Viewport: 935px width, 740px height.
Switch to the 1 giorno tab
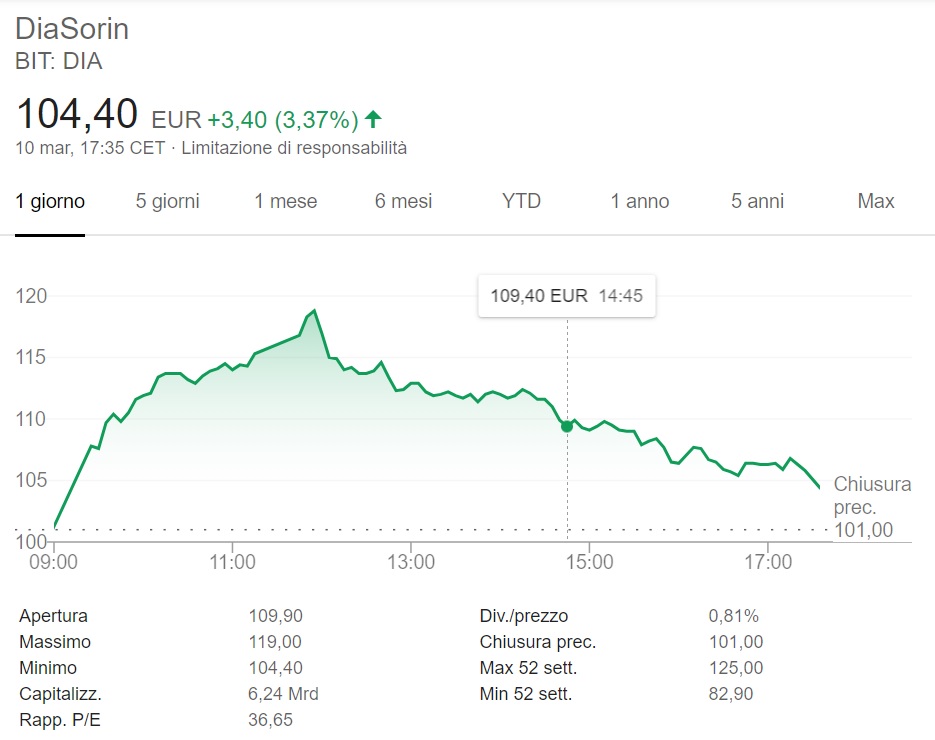click(x=50, y=201)
